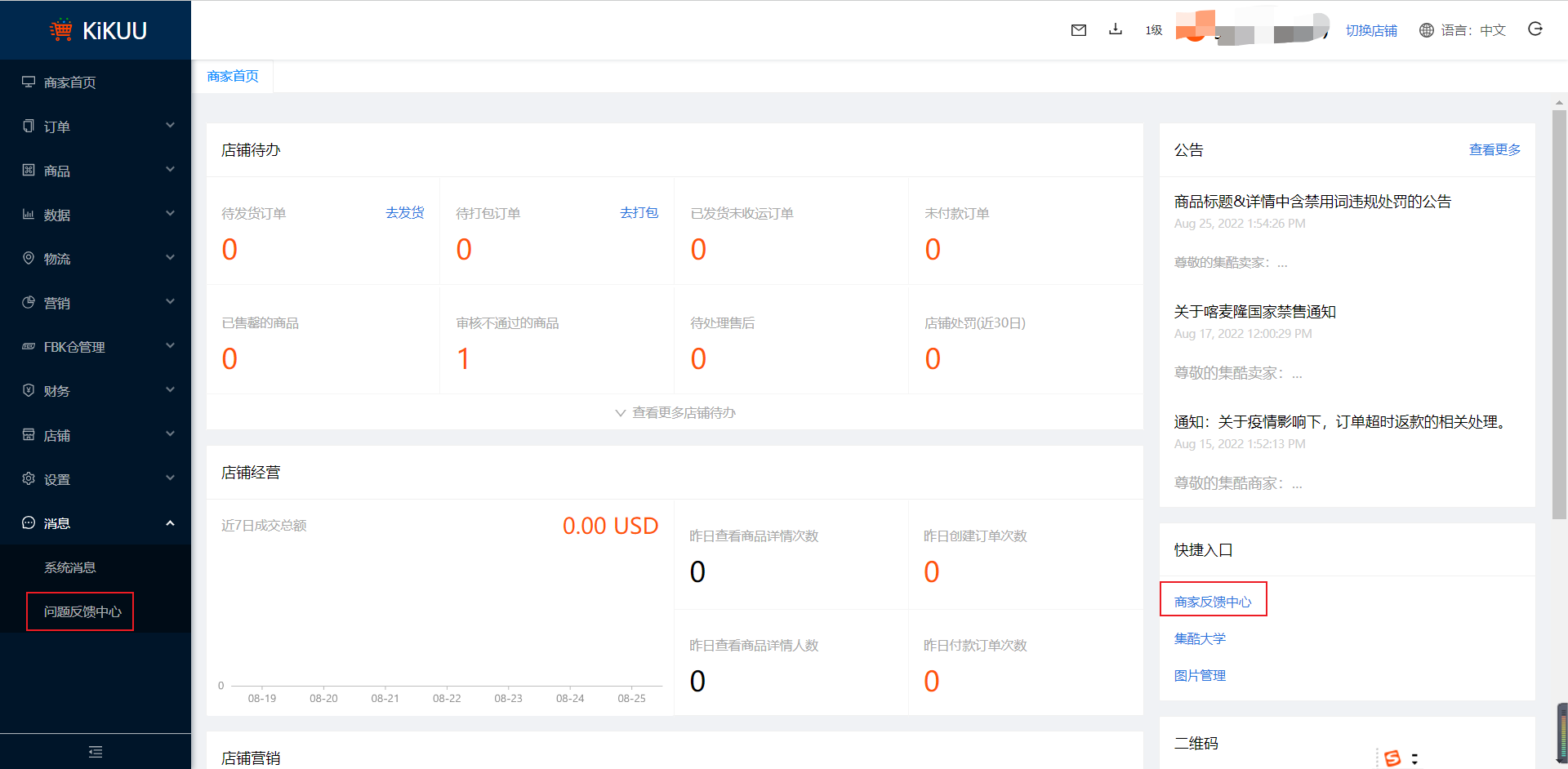This screenshot has width=1568, height=769.
Task: Expand the 订单 menu chevron
Action: tap(170, 125)
